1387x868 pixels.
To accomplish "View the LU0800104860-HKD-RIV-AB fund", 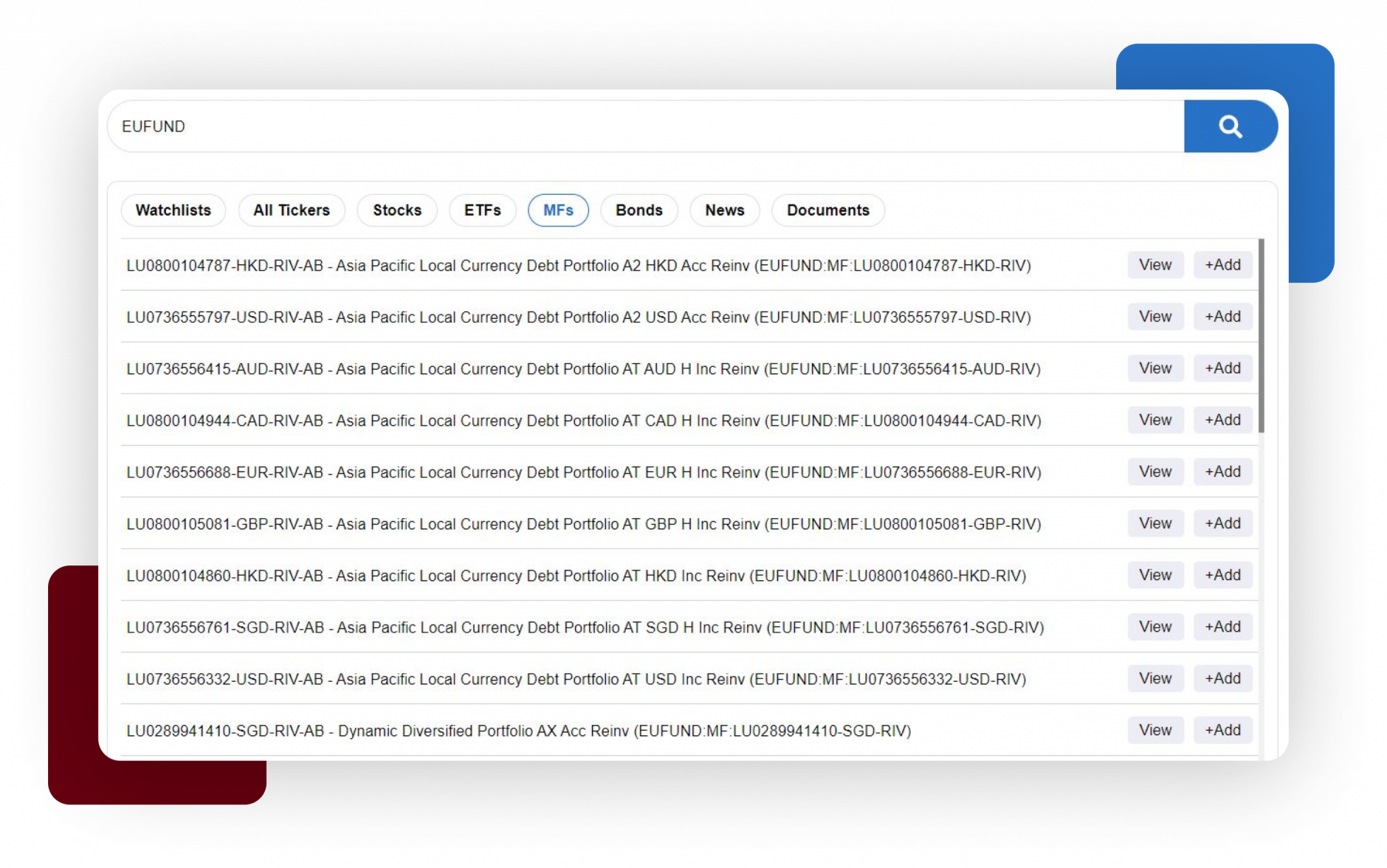I will pyautogui.click(x=1155, y=575).
